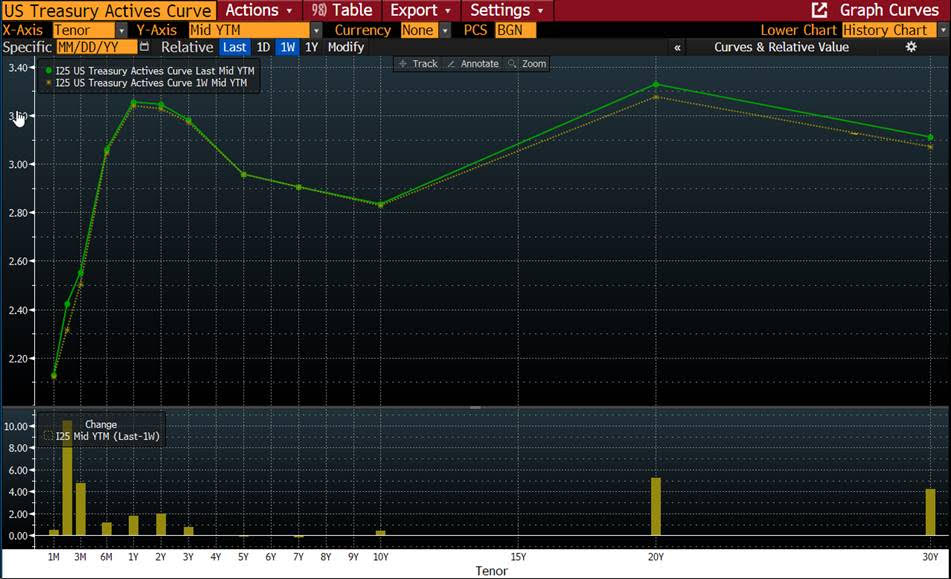Click the US Treasury Actives Curve title

108,11
